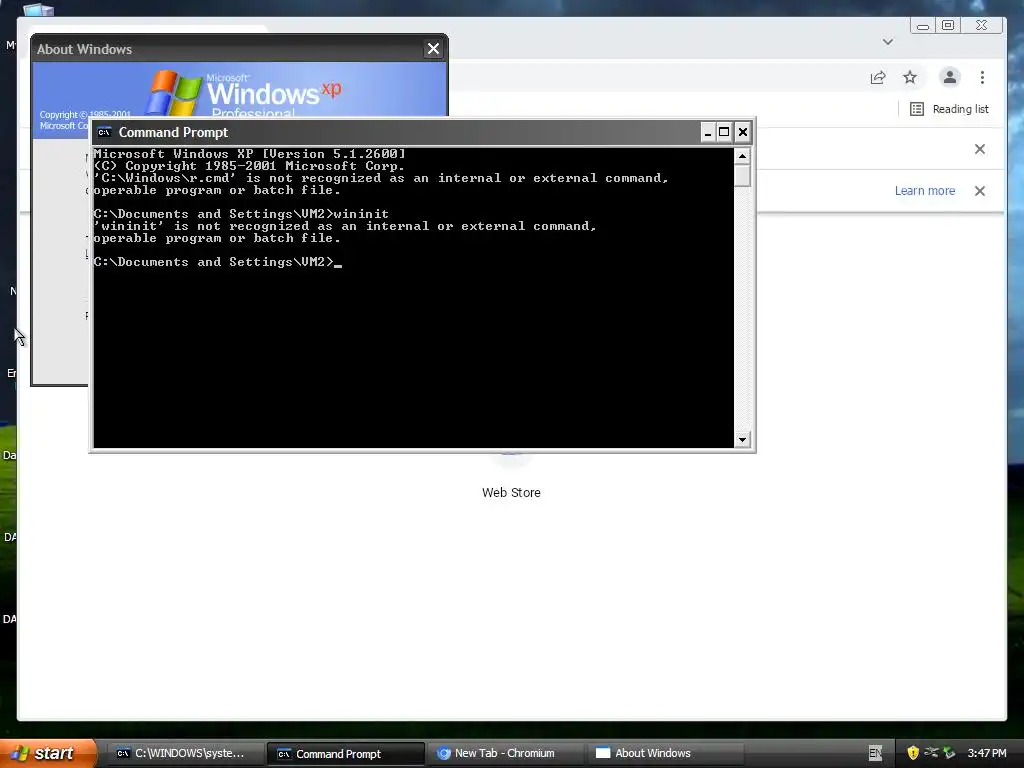
Task: Activate About Windows taskbar button
Action: tap(665, 754)
